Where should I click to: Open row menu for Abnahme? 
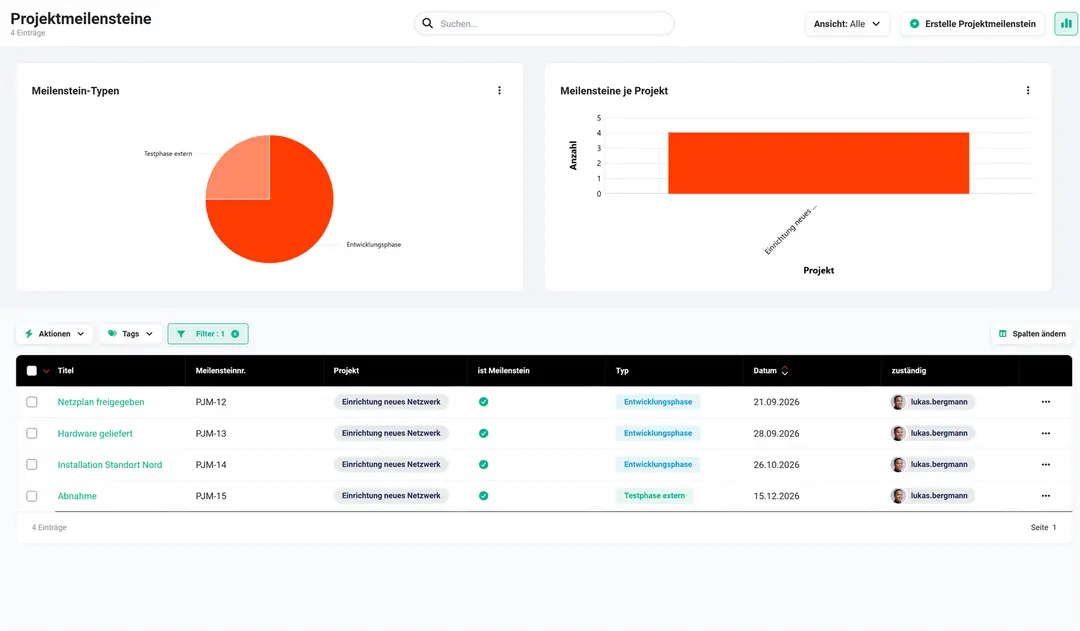tap(1046, 496)
